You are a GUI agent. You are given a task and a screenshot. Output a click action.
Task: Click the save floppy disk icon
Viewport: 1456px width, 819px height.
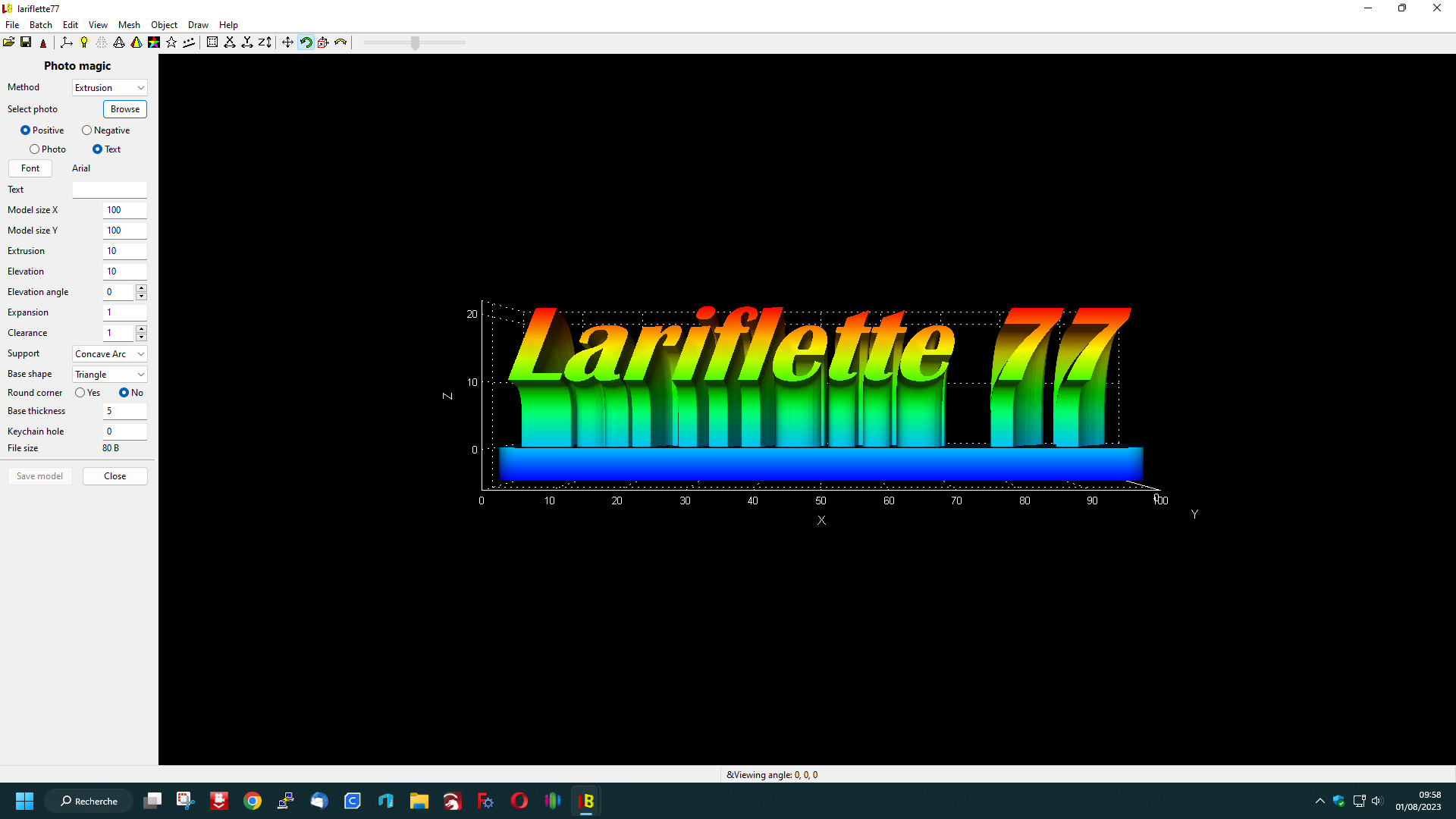tap(26, 42)
